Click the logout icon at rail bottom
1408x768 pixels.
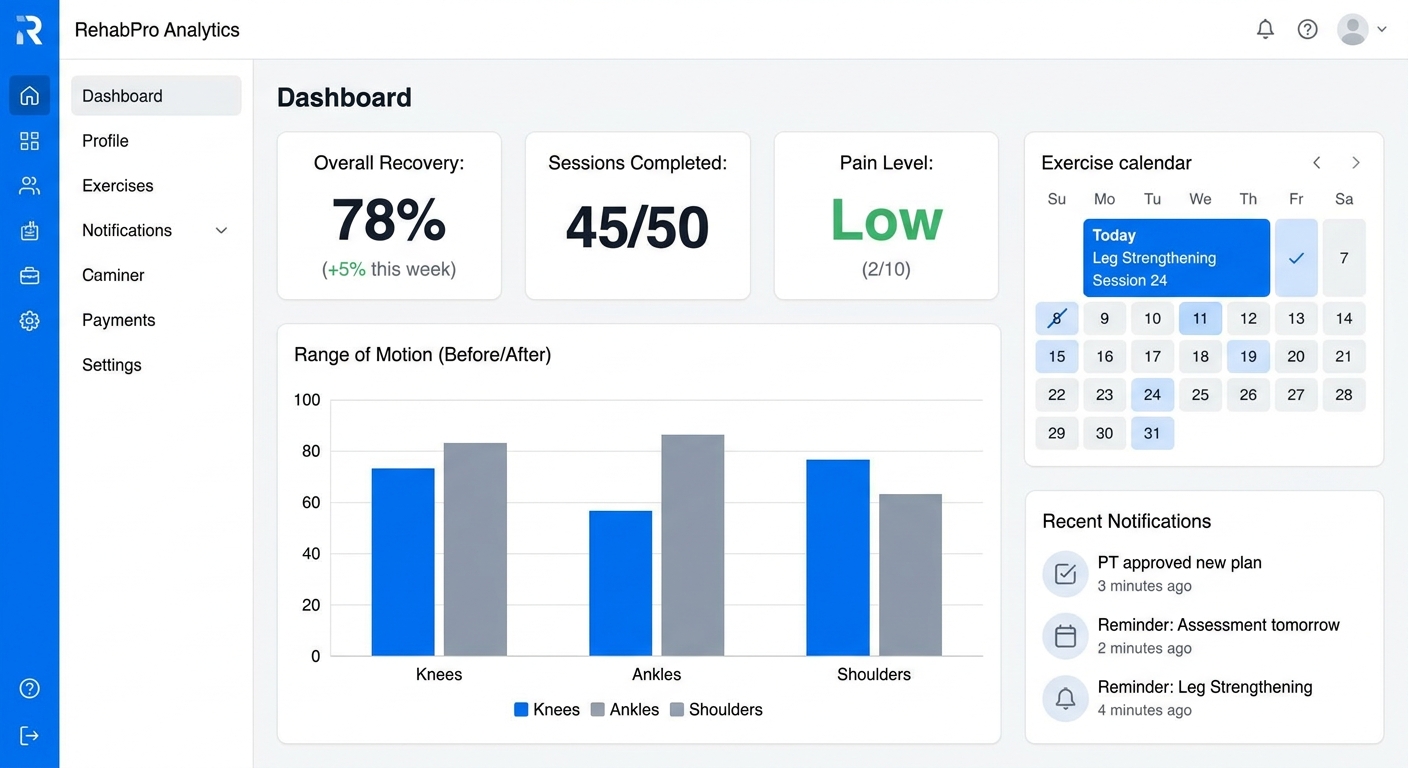coord(29,736)
